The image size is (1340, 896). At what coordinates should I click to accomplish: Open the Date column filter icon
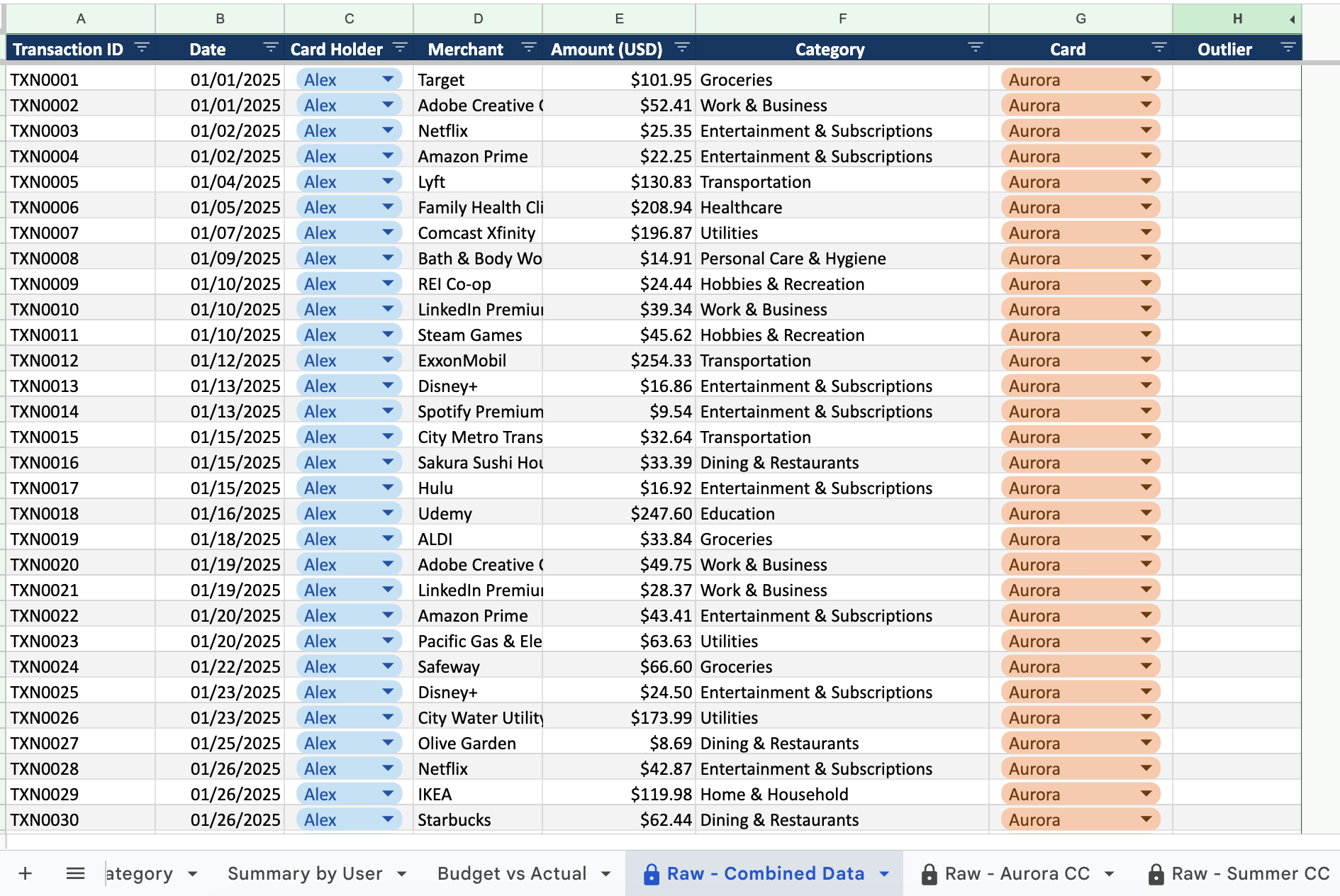[270, 48]
